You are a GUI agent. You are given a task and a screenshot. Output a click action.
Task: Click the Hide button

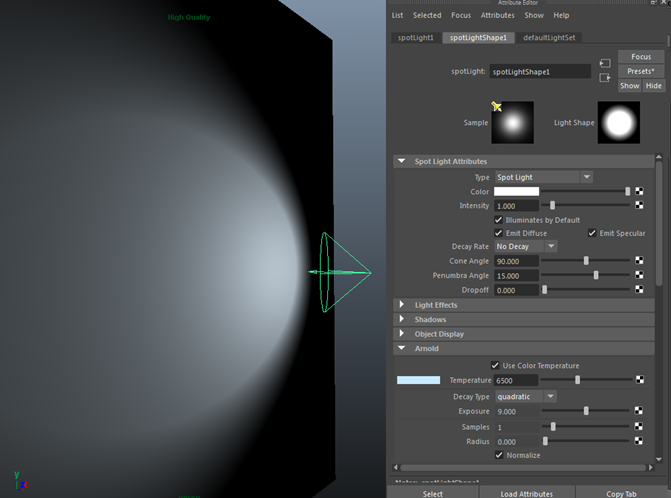[x=653, y=86]
